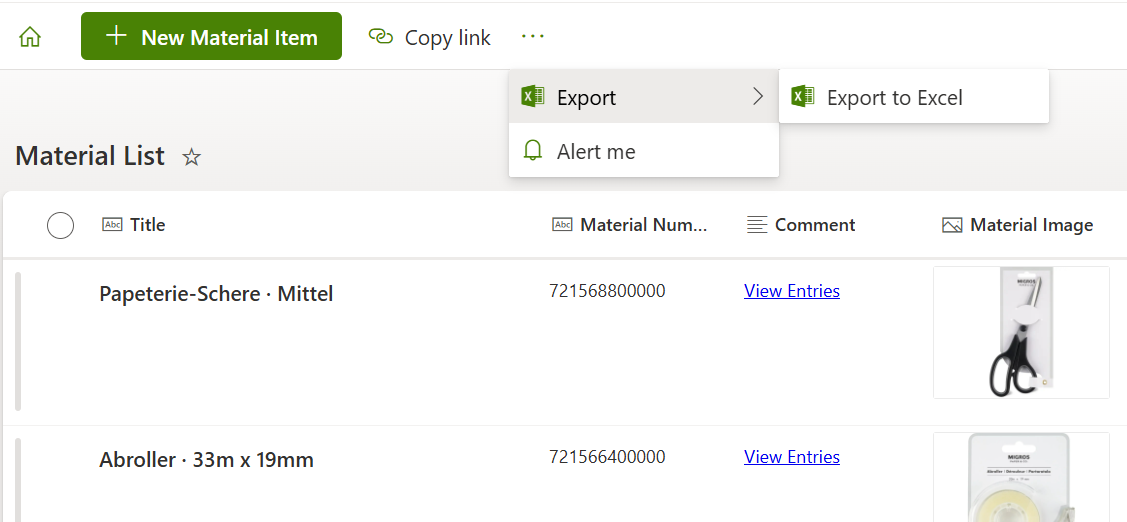Image resolution: width=1127 pixels, height=522 pixels.
Task: Open the scissors material image thumbnail
Action: (x=1021, y=332)
